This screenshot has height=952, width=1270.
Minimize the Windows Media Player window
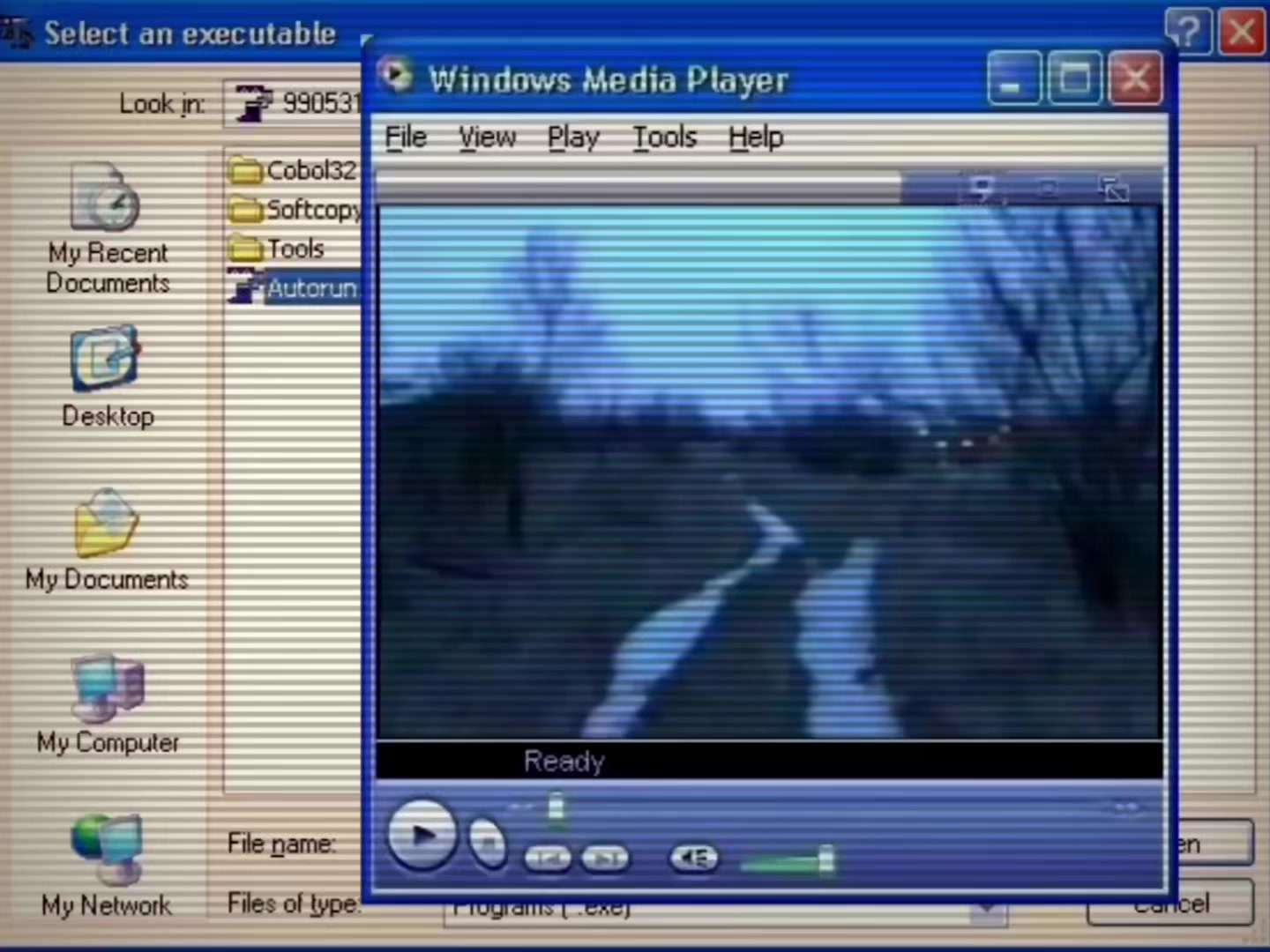point(1013,78)
